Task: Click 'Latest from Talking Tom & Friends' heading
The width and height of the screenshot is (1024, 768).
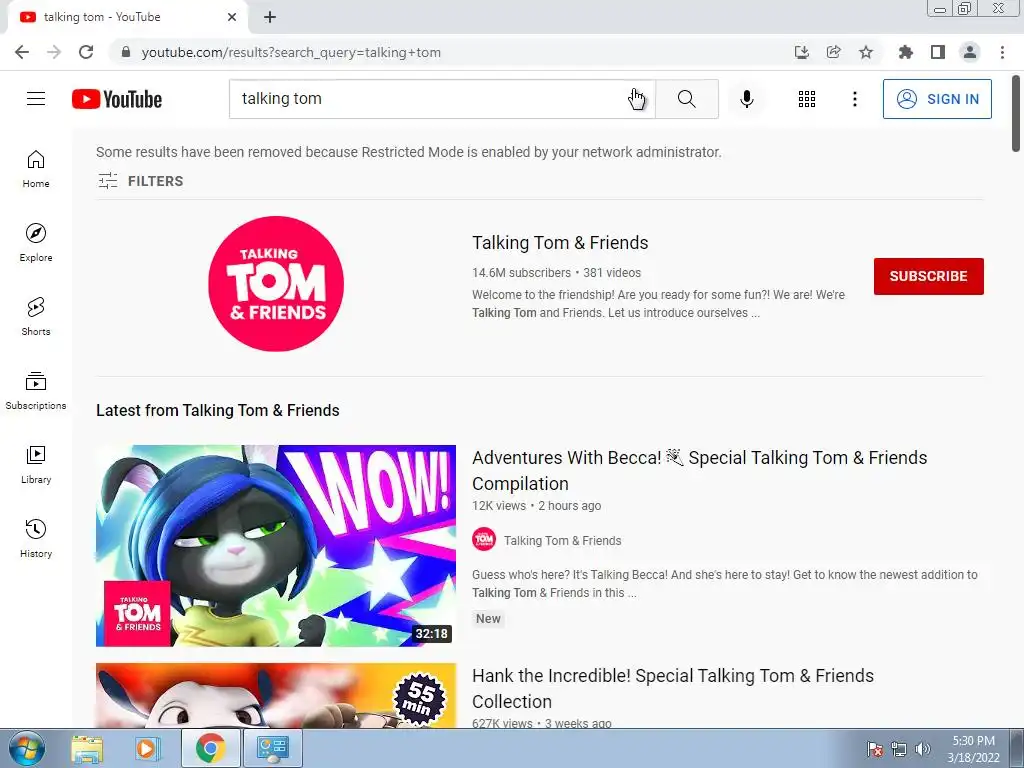Action: pyautogui.click(x=217, y=410)
